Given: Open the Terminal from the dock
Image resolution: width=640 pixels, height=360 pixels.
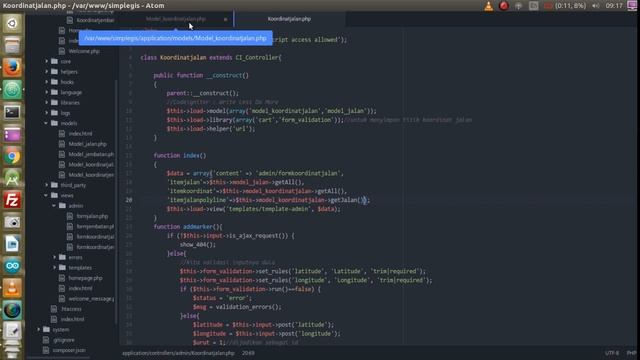Looking at the screenshot, I should point(12,111).
